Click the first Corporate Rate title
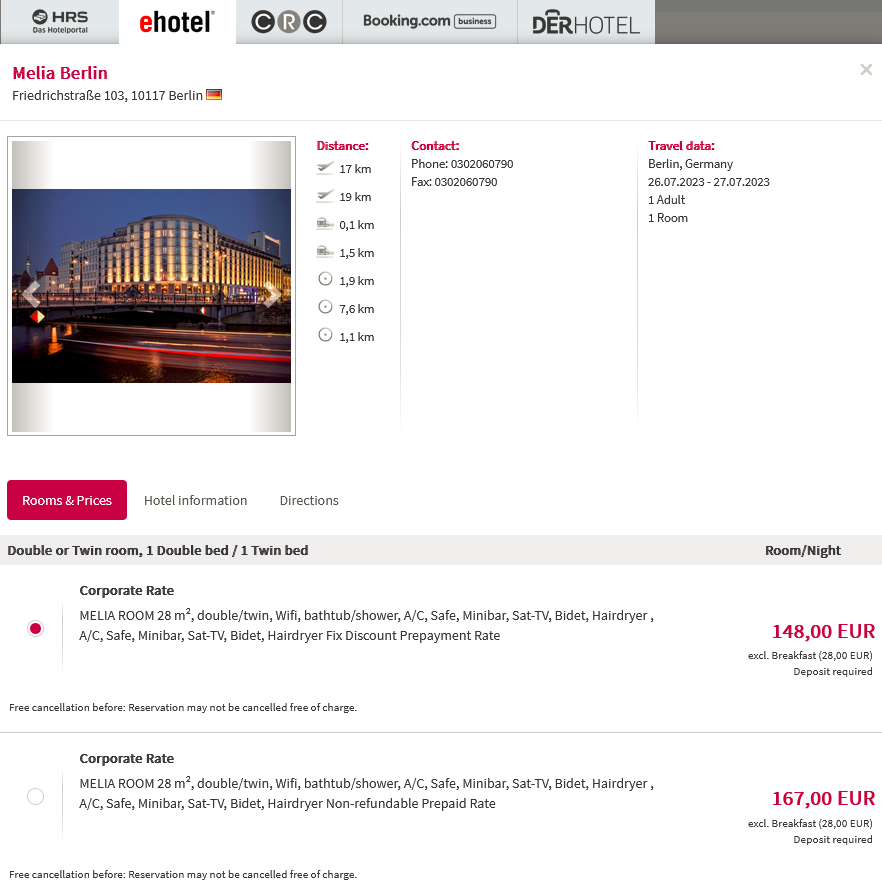The image size is (882, 882). pyautogui.click(x=127, y=591)
